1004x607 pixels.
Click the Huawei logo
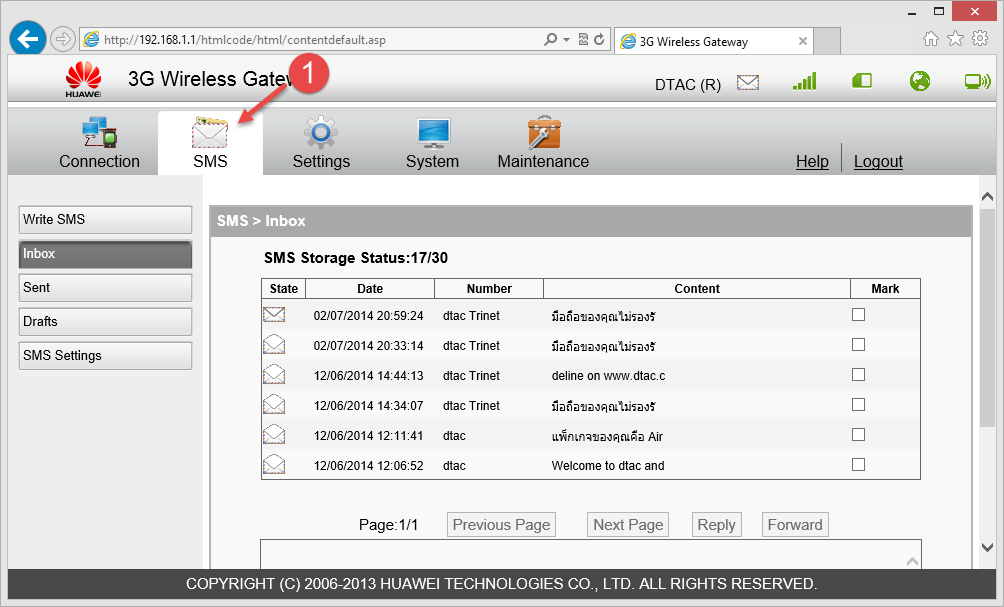tap(83, 79)
